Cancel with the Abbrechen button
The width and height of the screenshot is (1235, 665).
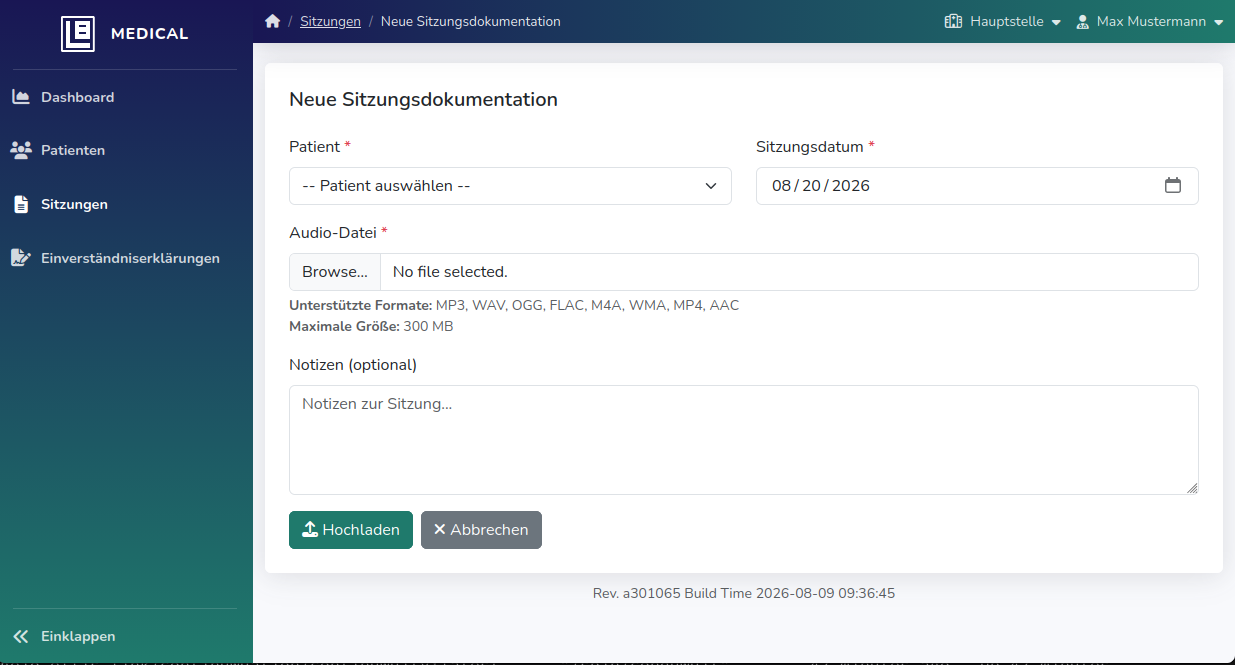point(481,530)
